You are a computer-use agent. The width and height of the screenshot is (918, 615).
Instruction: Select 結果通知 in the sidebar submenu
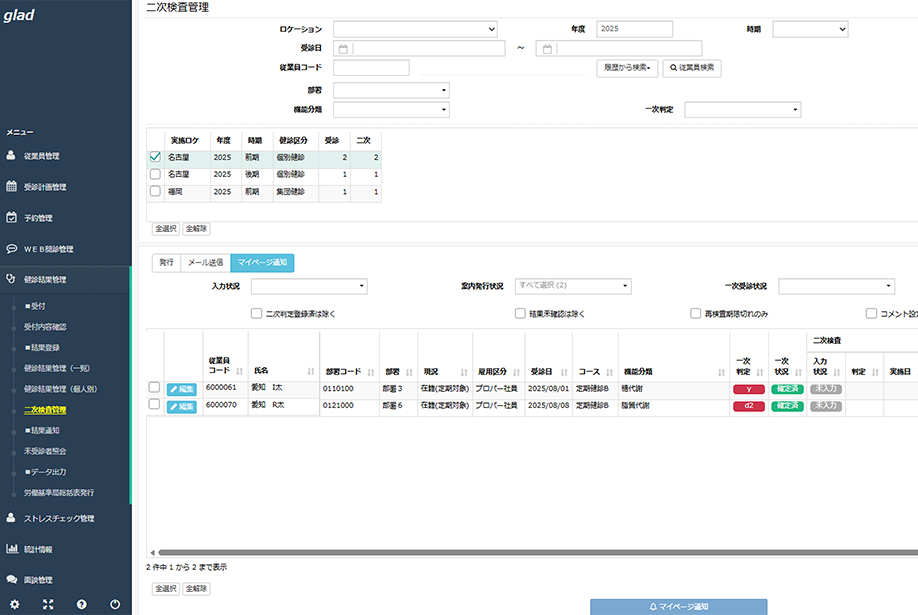44,430
